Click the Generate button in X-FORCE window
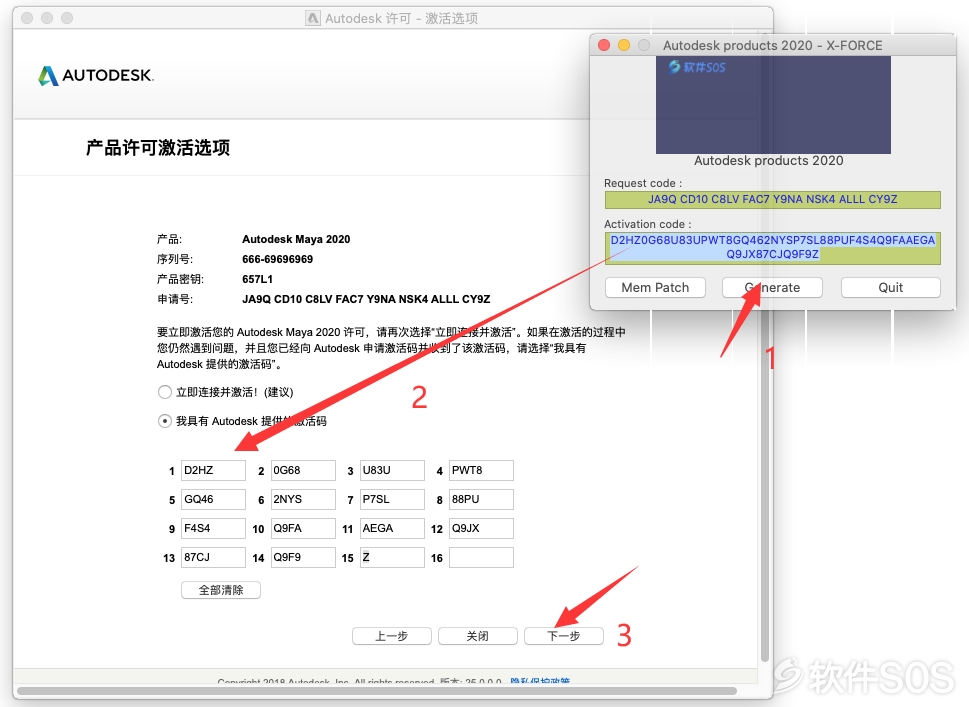The width and height of the screenshot is (969, 707). coord(772,287)
